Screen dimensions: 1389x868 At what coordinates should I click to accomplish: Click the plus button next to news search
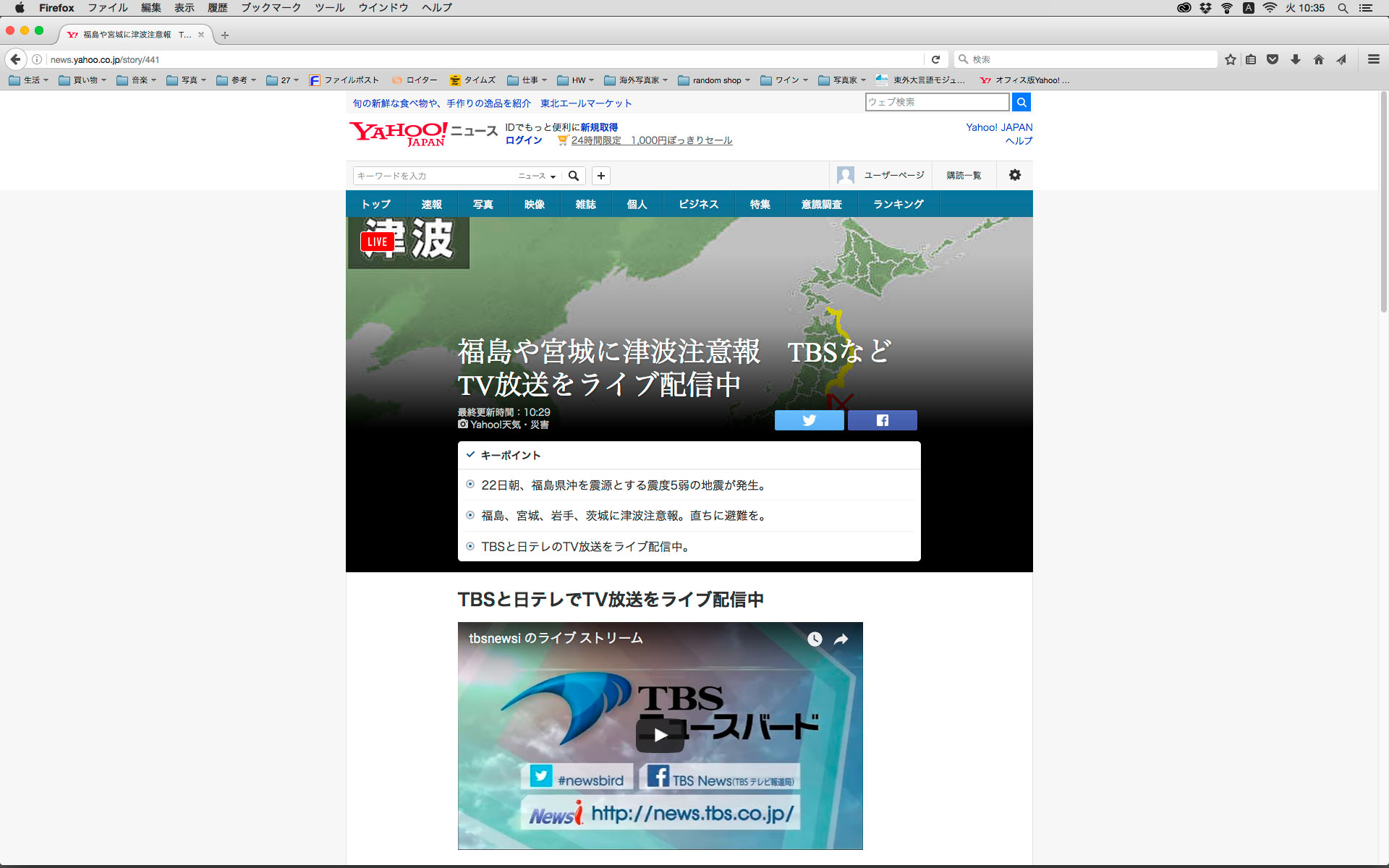pos(600,176)
